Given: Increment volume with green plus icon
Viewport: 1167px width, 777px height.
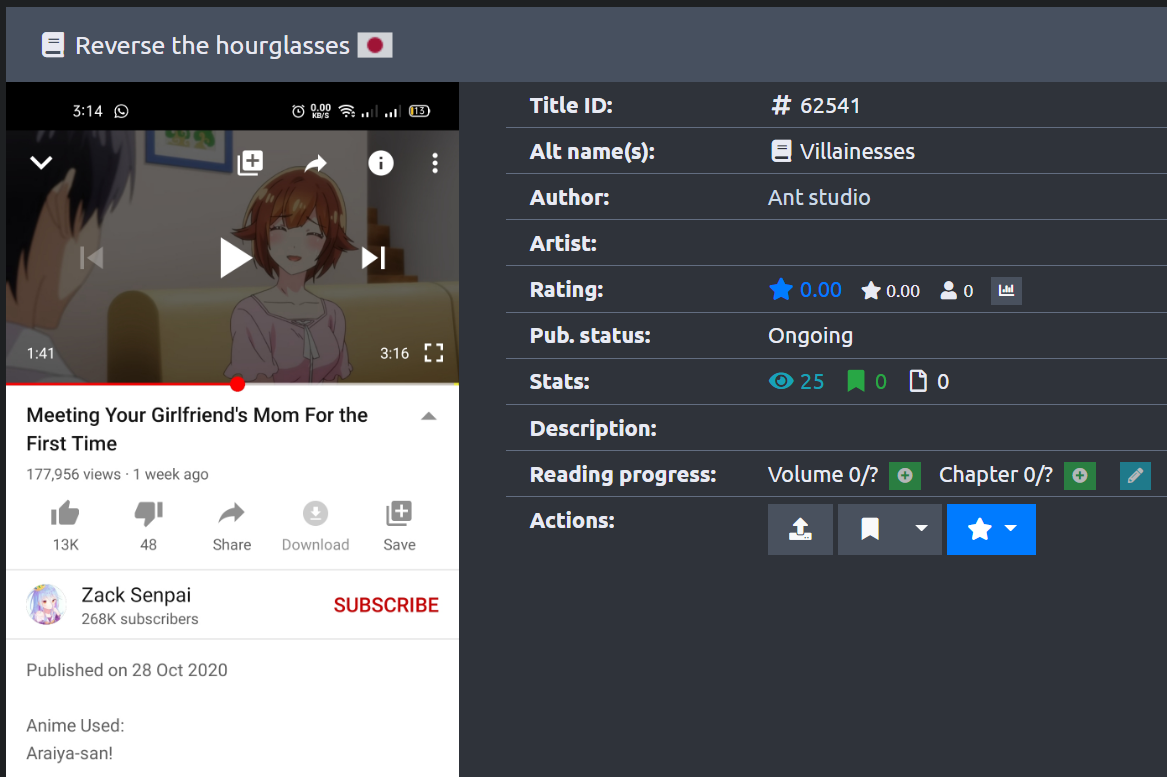Looking at the screenshot, I should (x=904, y=476).
